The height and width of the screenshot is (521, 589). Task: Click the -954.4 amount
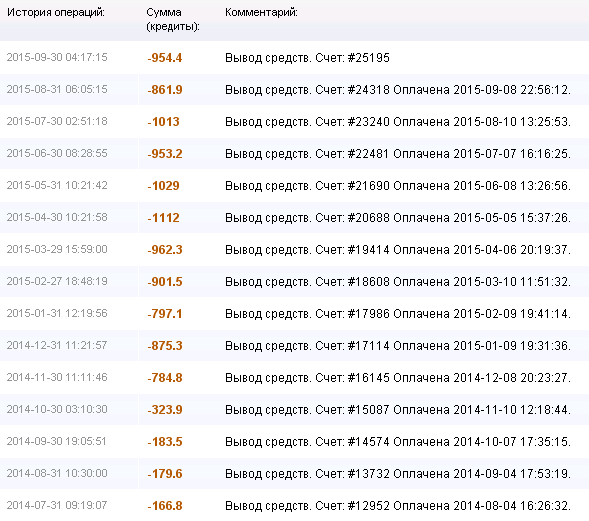165,58
